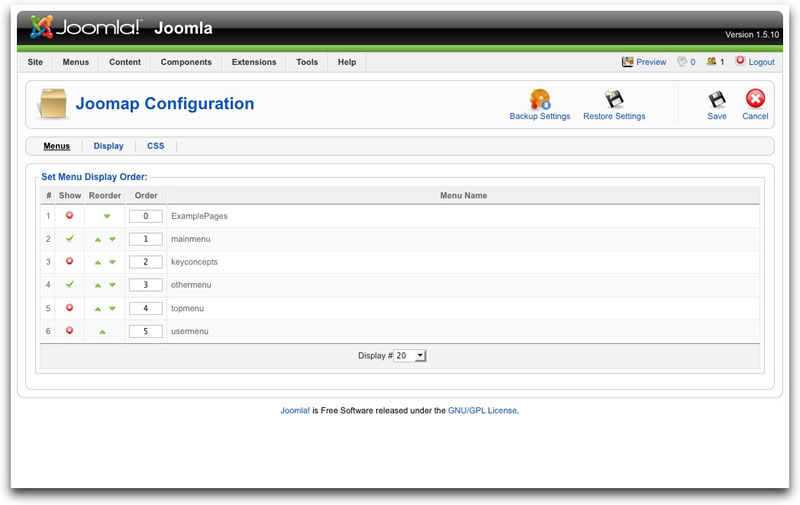Click the logged-in users count icon
Image resolution: width=800 pixels, height=505 pixels.
[x=711, y=61]
